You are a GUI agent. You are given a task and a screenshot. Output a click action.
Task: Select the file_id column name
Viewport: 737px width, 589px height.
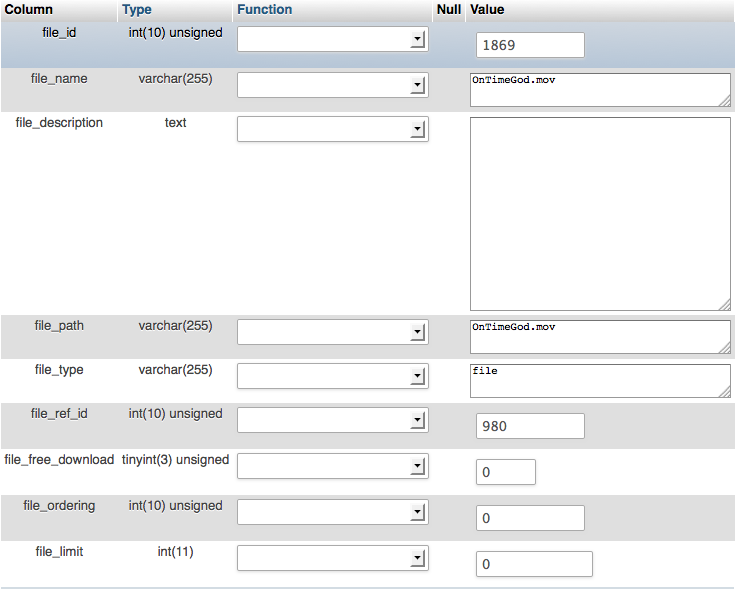click(x=59, y=33)
